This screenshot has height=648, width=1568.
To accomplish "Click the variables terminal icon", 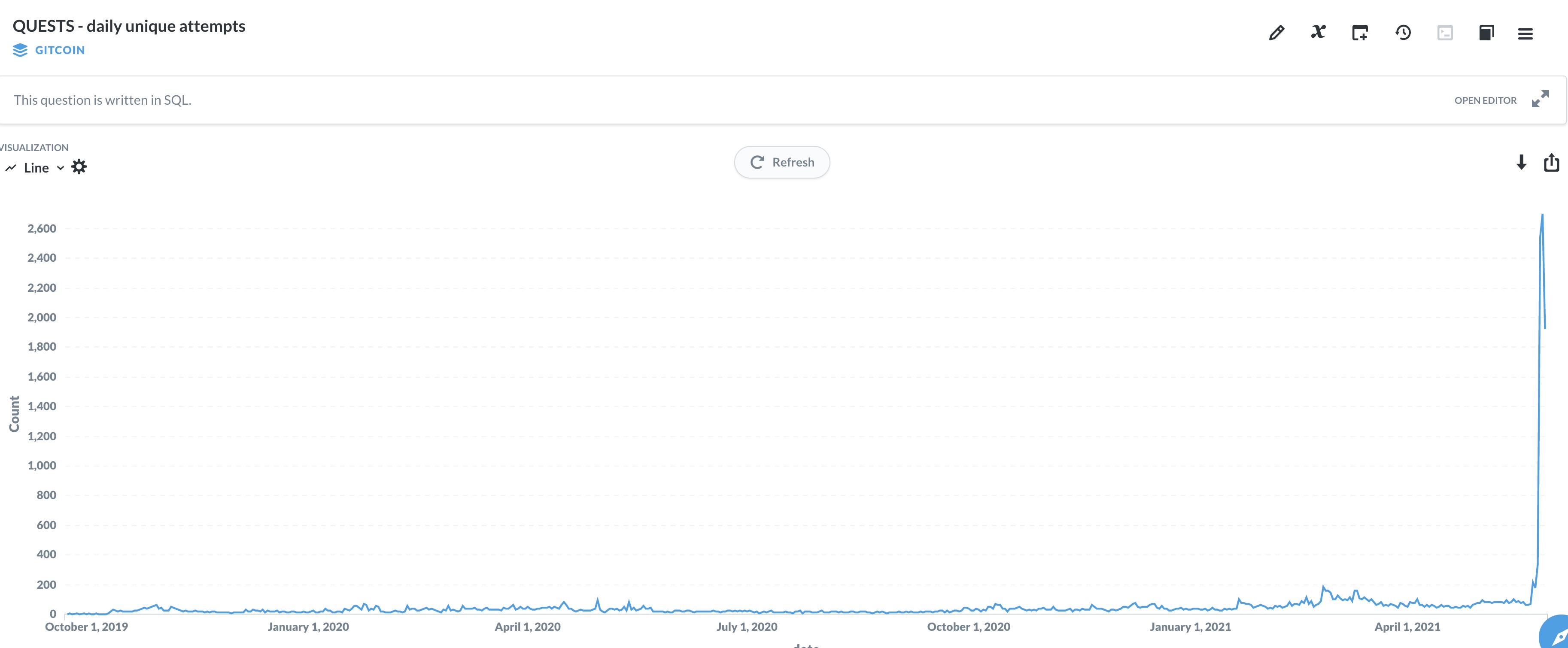I will pyautogui.click(x=1445, y=33).
